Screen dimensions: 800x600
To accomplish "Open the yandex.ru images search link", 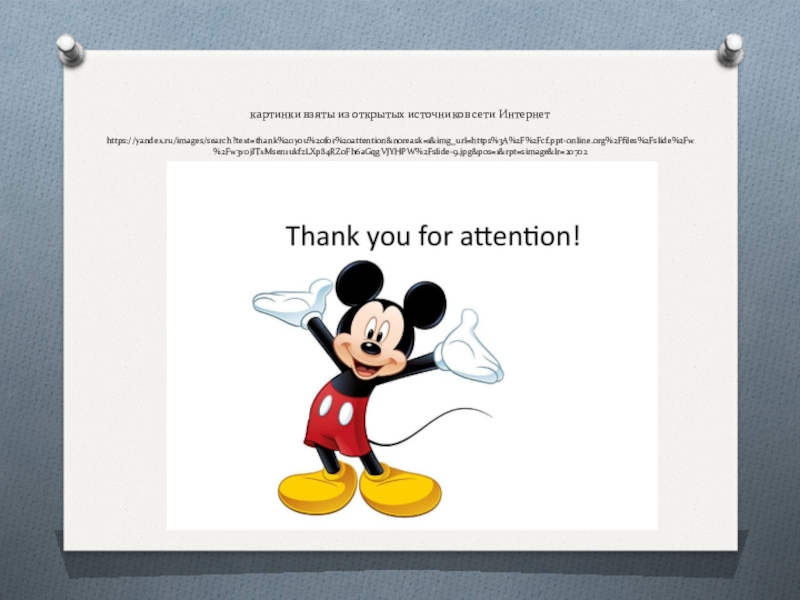I will coord(400,142).
